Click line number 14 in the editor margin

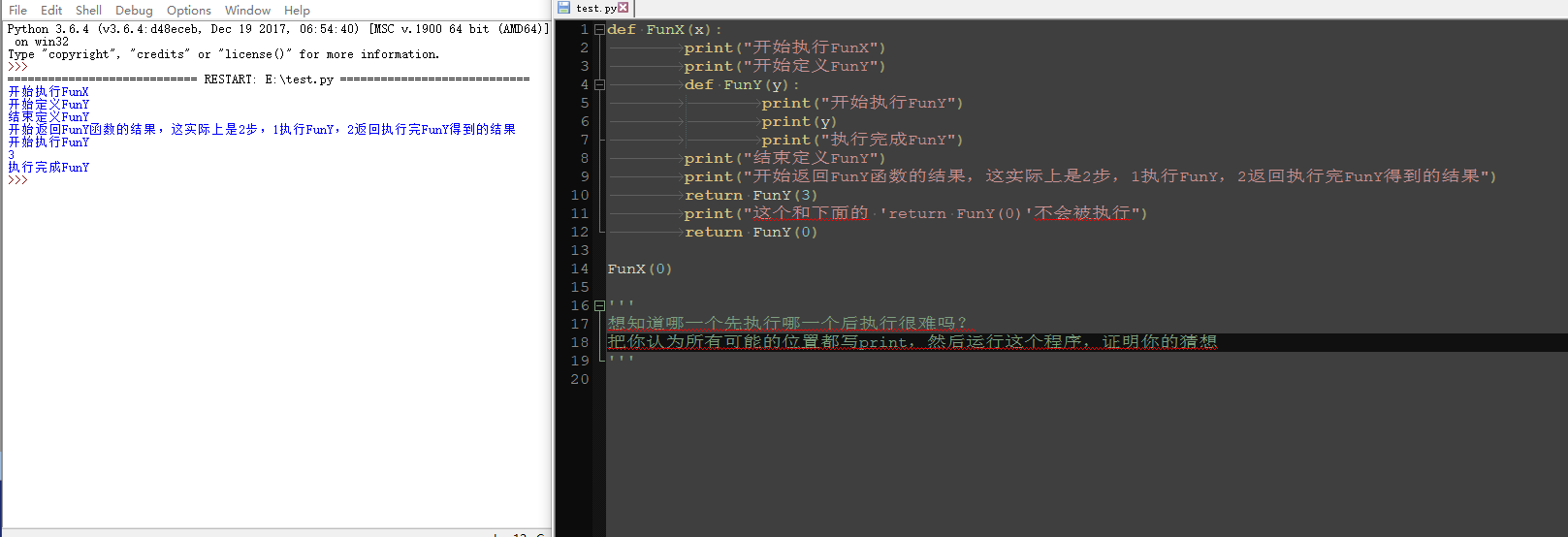(x=579, y=269)
